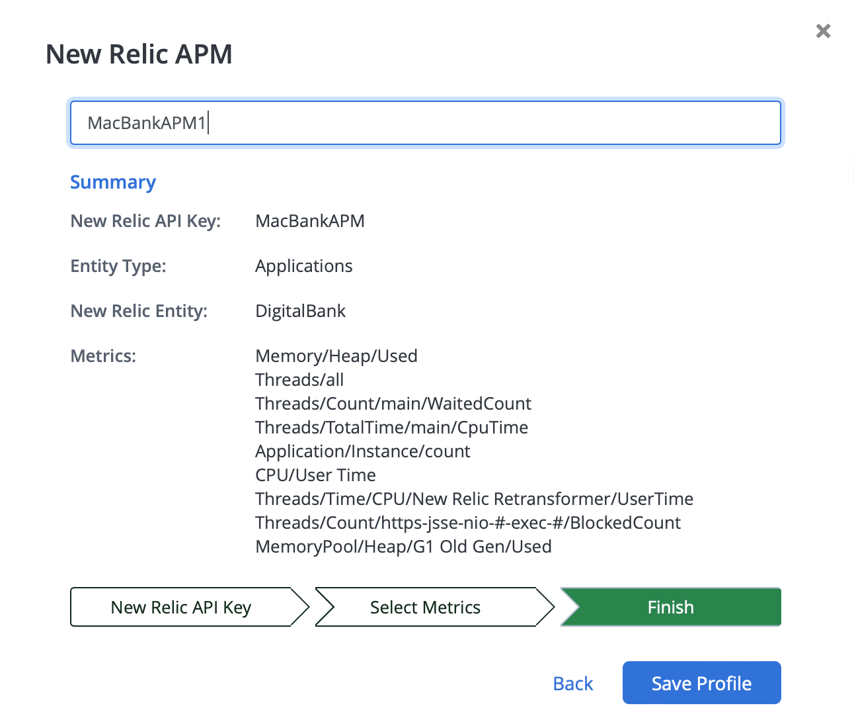The image size is (854, 728).
Task: Click the CPU/User Time metric
Action: point(315,475)
